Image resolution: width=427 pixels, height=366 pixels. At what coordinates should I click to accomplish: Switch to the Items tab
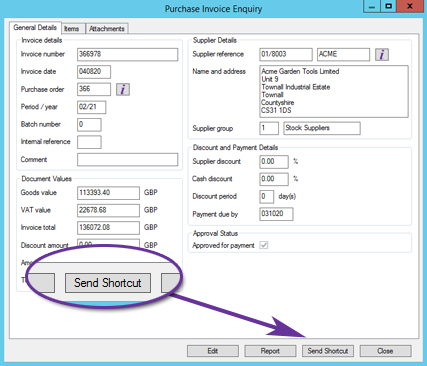[72, 29]
